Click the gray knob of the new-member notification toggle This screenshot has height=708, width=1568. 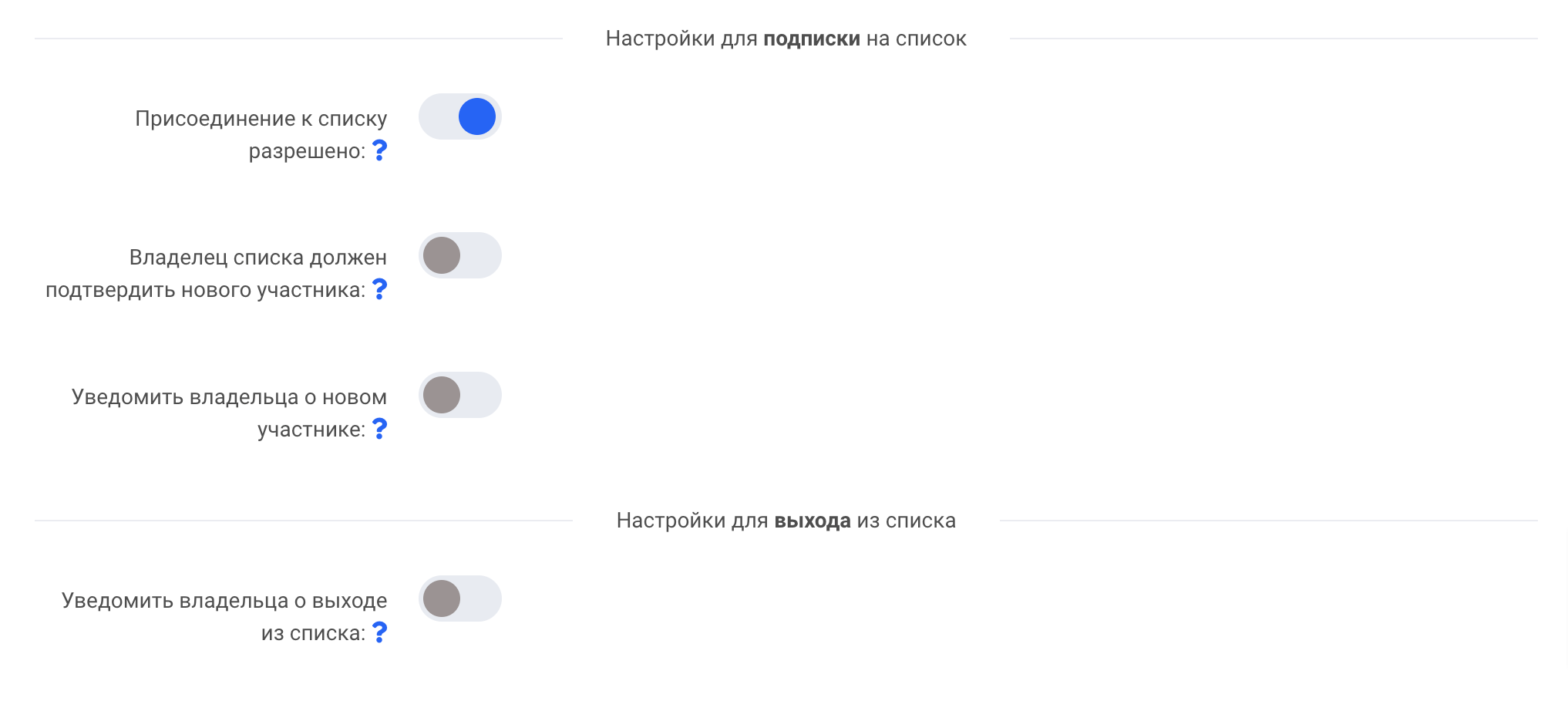[442, 395]
